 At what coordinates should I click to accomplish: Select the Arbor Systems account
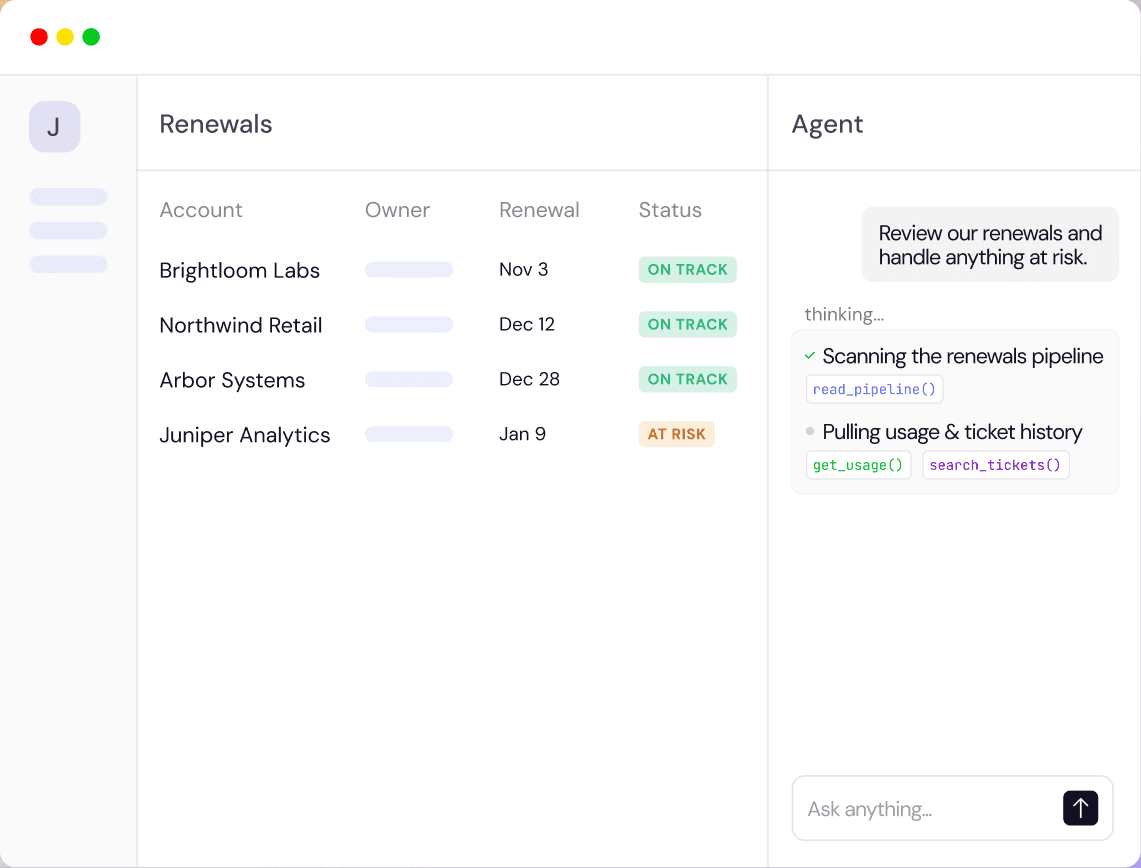(x=232, y=381)
